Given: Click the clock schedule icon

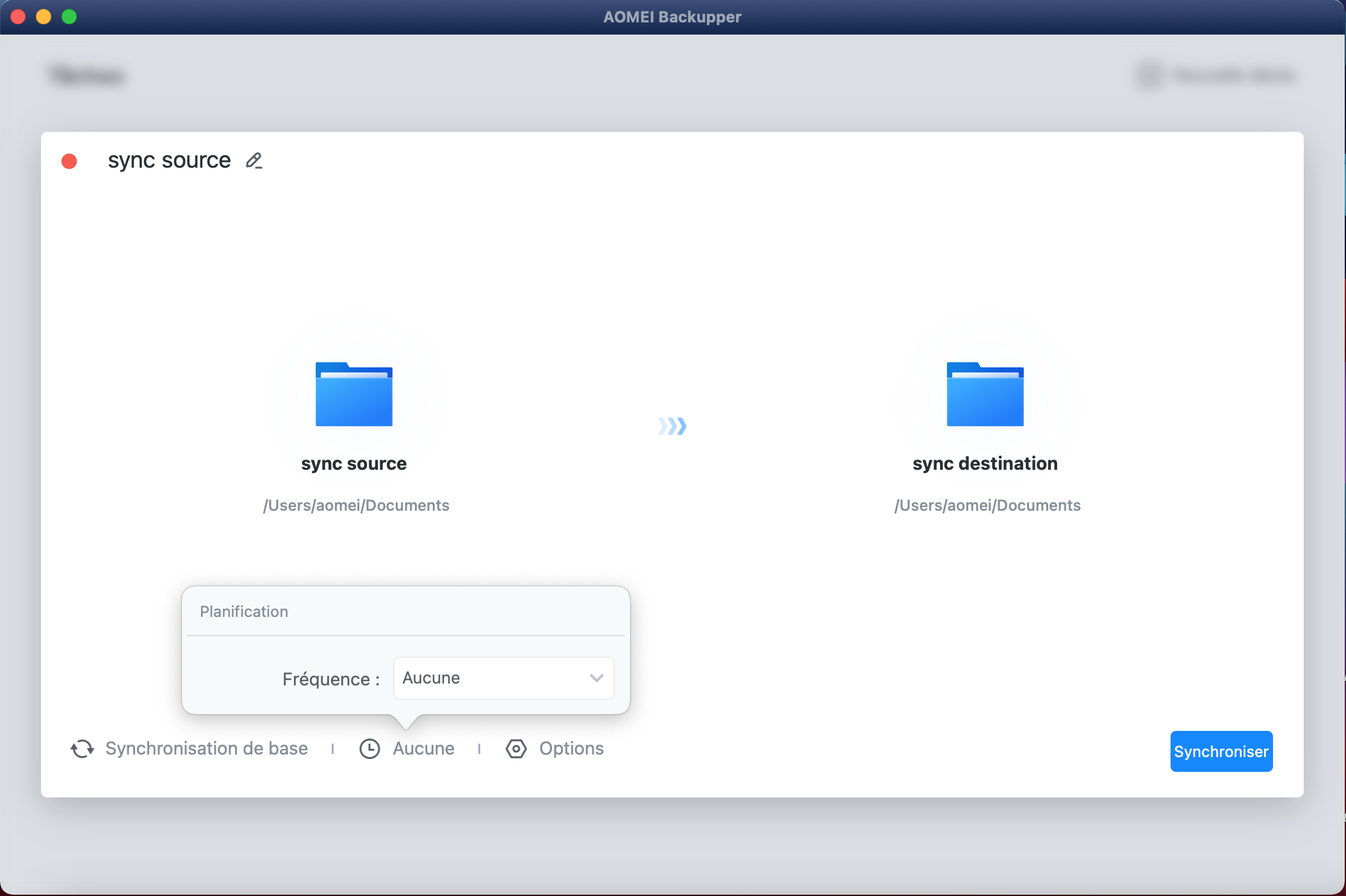Looking at the screenshot, I should click(369, 749).
